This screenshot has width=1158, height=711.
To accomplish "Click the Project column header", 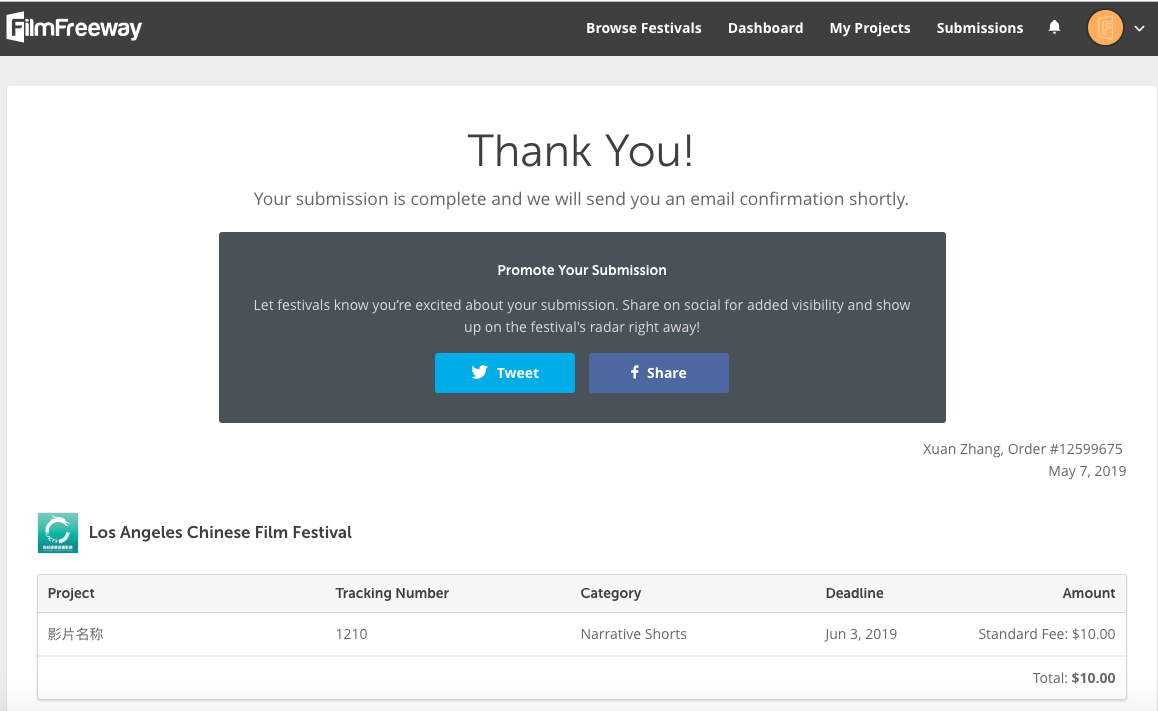I will [x=71, y=593].
